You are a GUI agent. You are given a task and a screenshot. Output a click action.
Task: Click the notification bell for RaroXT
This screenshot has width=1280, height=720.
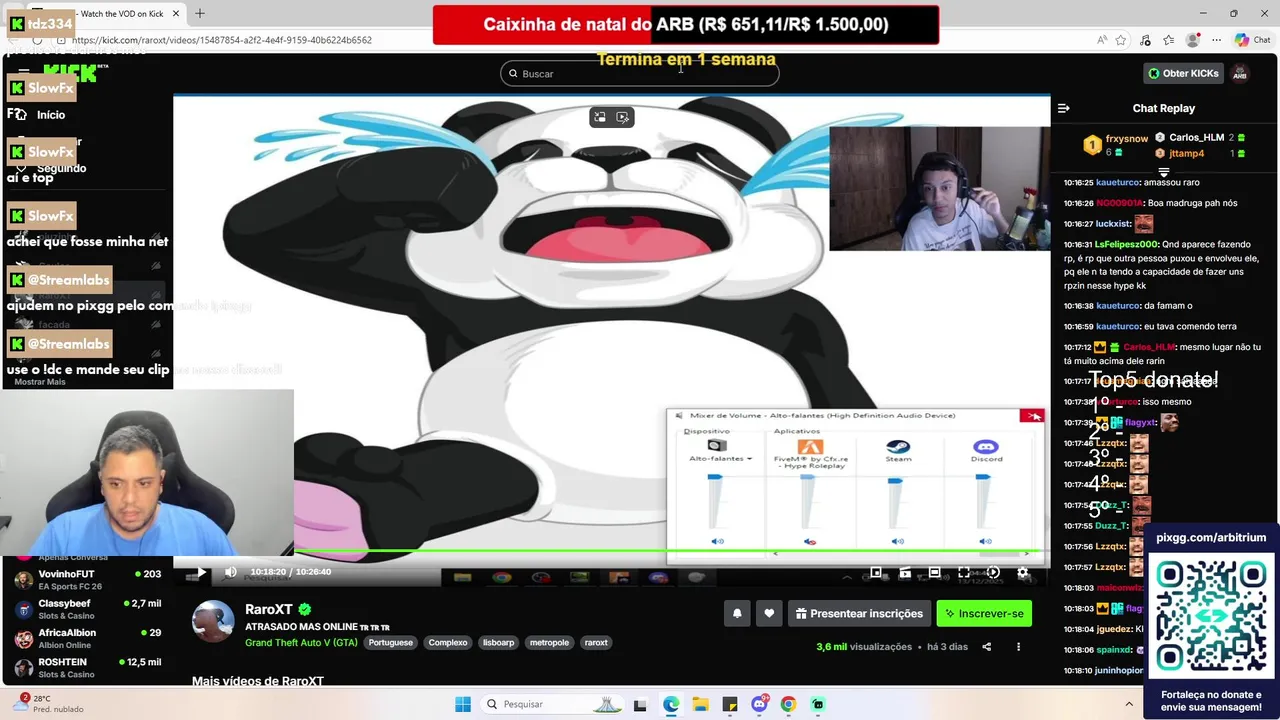[737, 613]
